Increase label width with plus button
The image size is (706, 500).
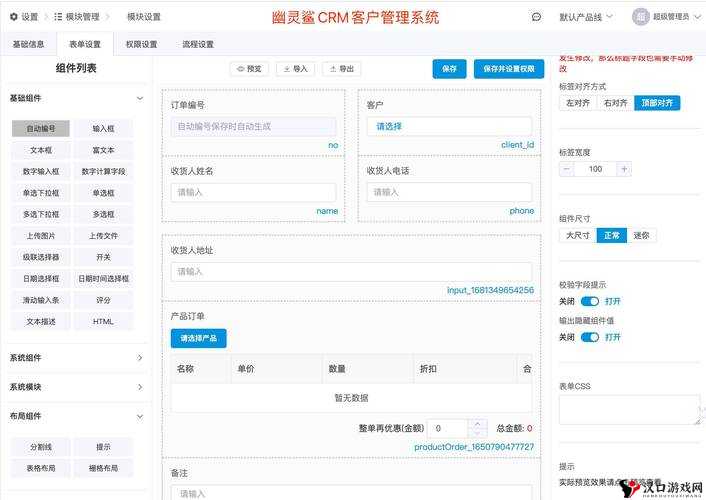tap(624, 169)
